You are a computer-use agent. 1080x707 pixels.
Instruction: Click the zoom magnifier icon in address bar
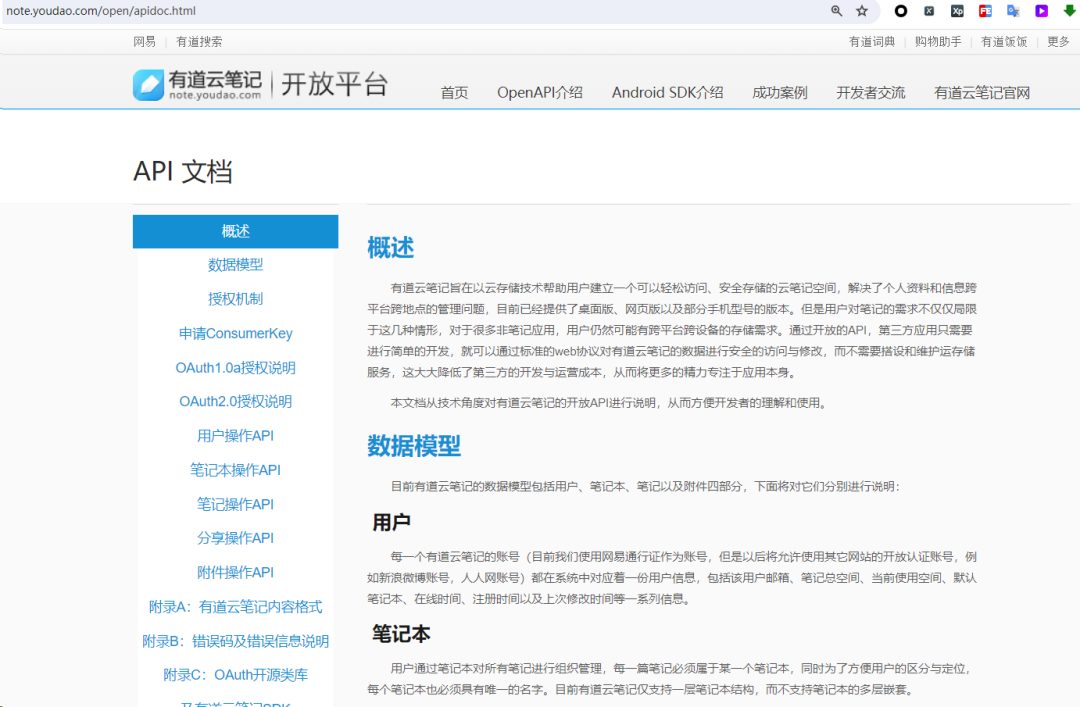[x=836, y=10]
